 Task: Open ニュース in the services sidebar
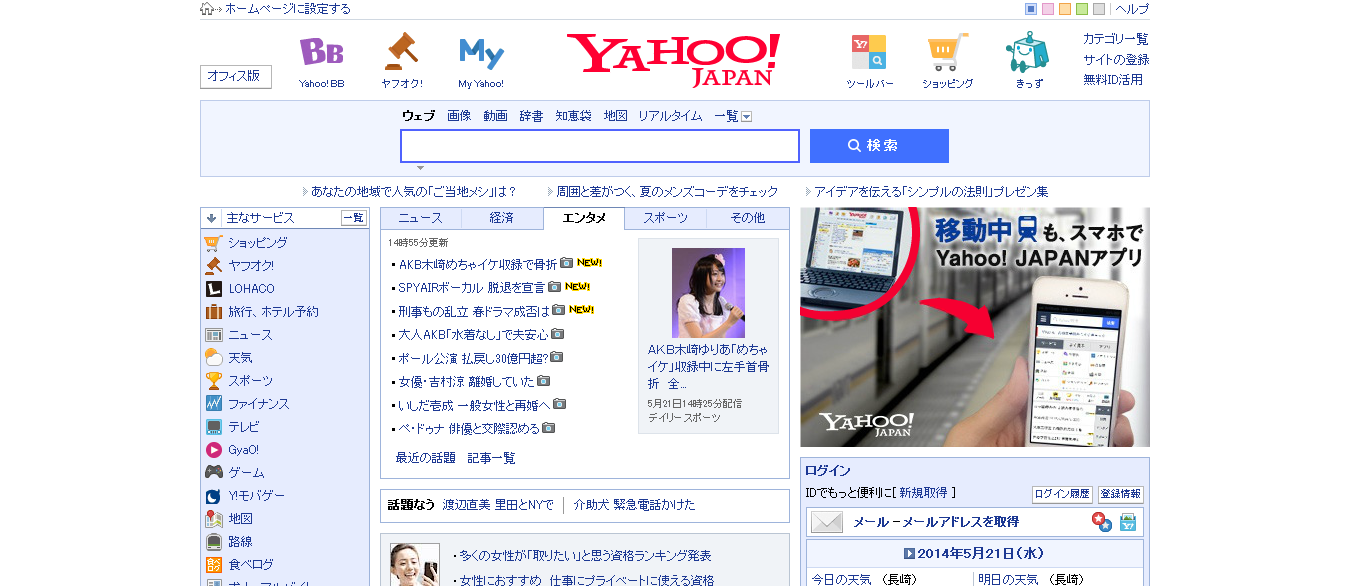[x=250, y=335]
